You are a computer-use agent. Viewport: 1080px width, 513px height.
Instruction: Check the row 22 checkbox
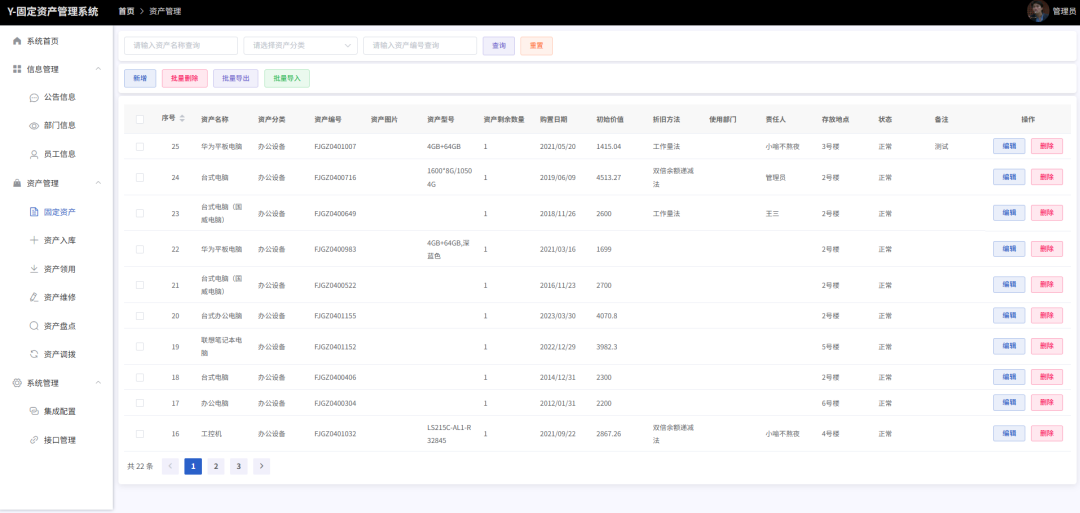[140, 249]
